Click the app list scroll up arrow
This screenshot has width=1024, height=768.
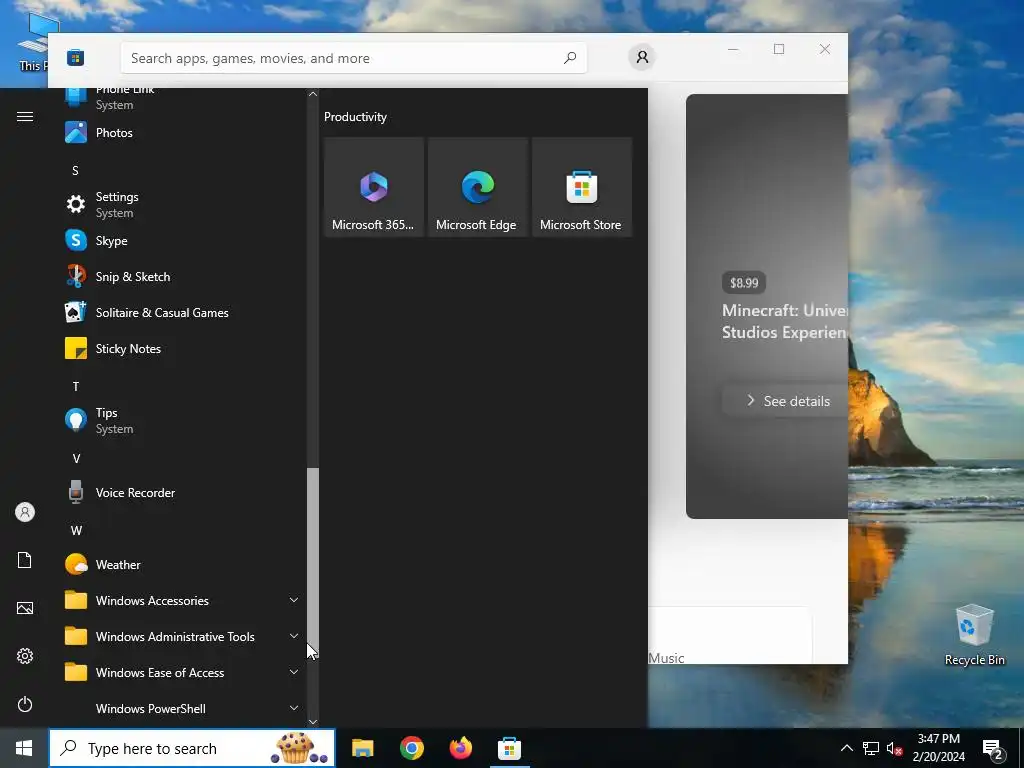point(313,94)
